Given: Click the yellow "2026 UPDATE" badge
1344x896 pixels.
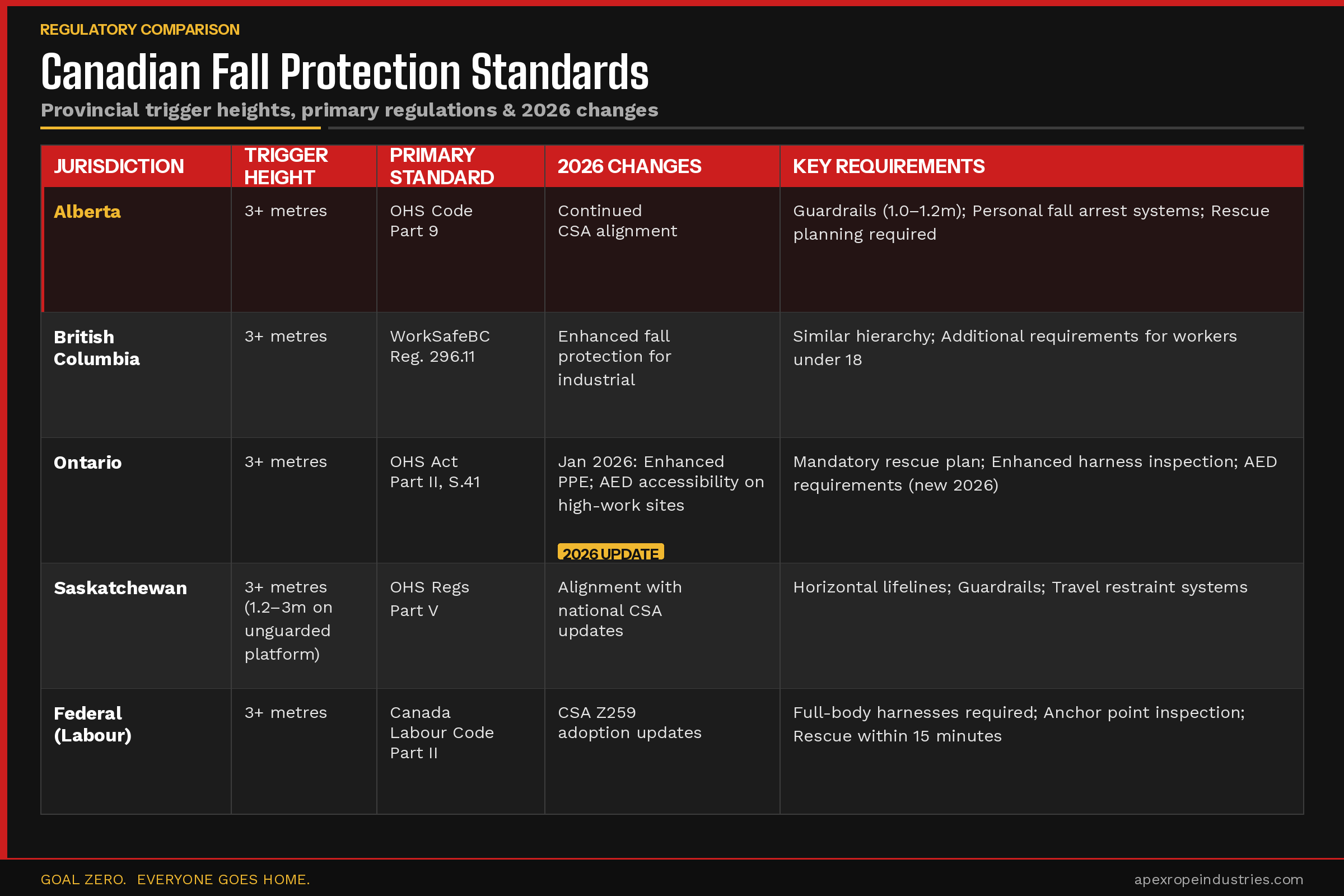Looking at the screenshot, I should (611, 552).
